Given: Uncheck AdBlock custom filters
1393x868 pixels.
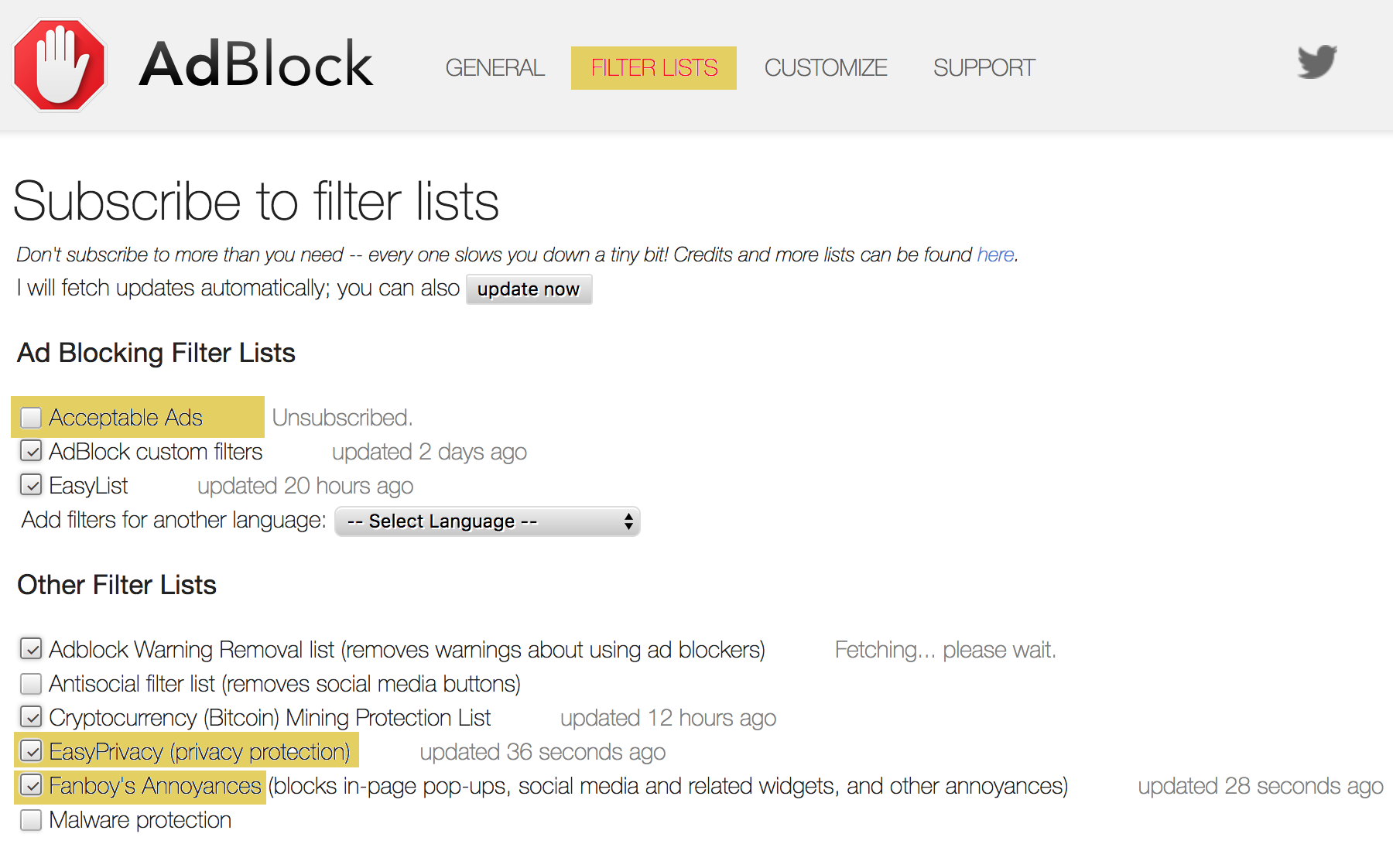Looking at the screenshot, I should coord(31,452).
